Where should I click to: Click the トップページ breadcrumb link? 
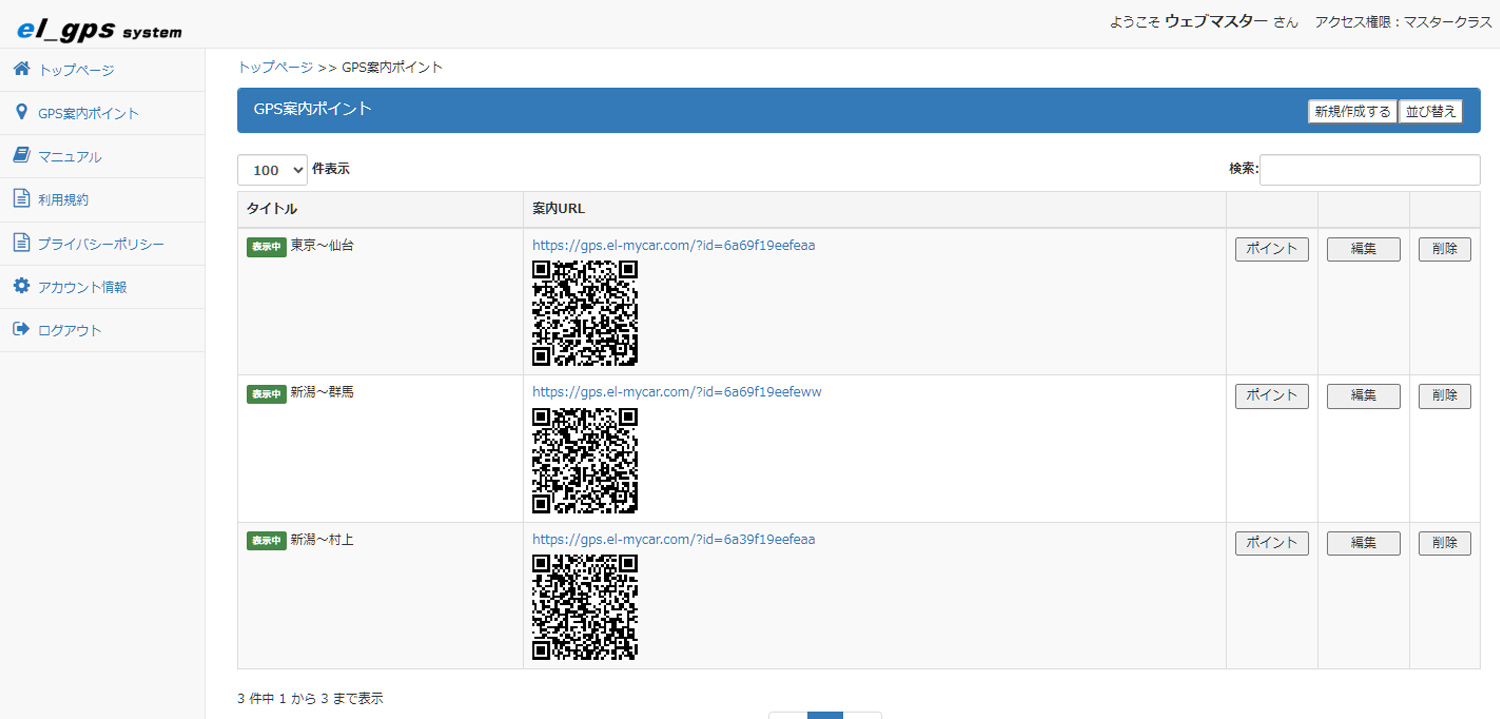[x=275, y=67]
